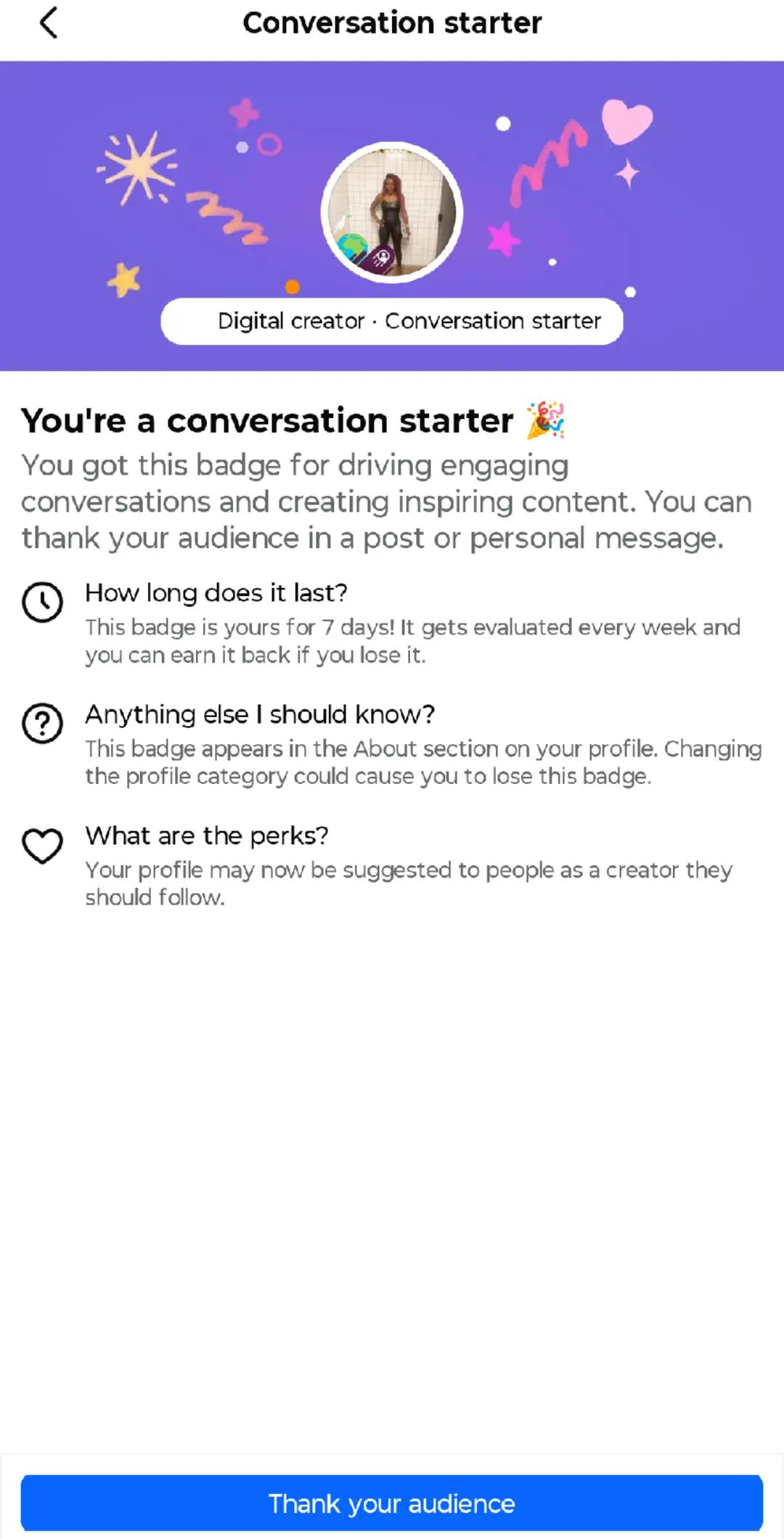784x1539 pixels.
Task: Click the Thank your audience button
Action: click(392, 1503)
